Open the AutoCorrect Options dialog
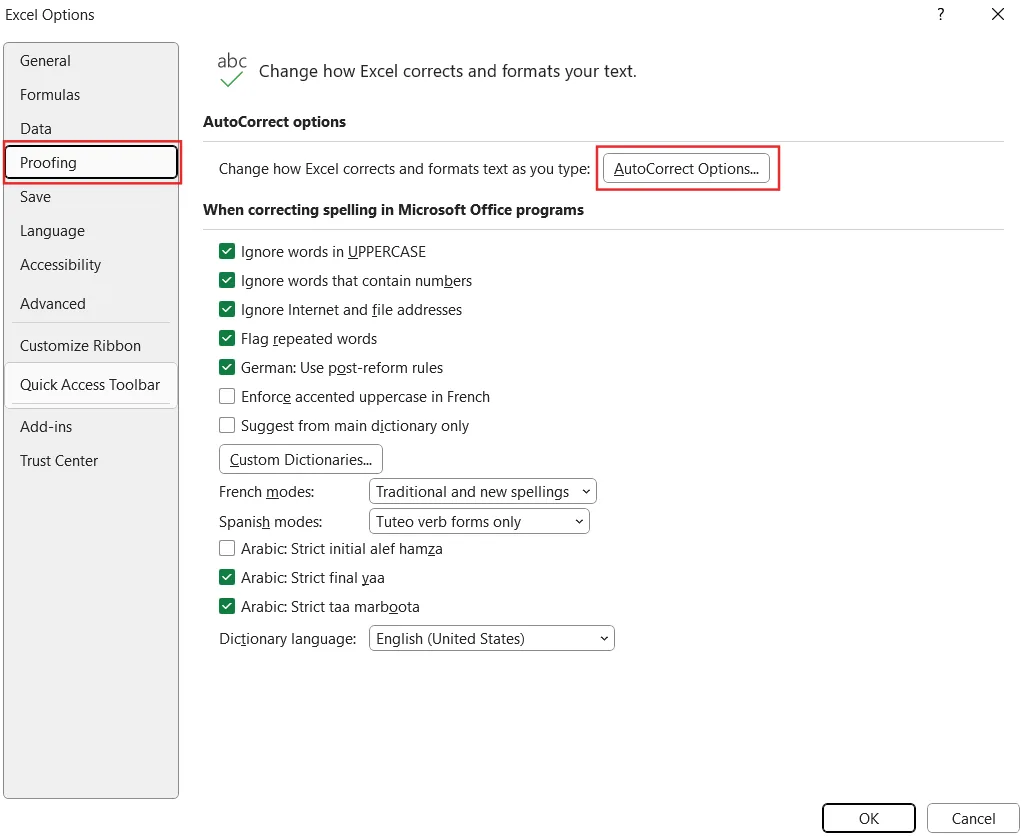The image size is (1022, 837). click(x=686, y=169)
